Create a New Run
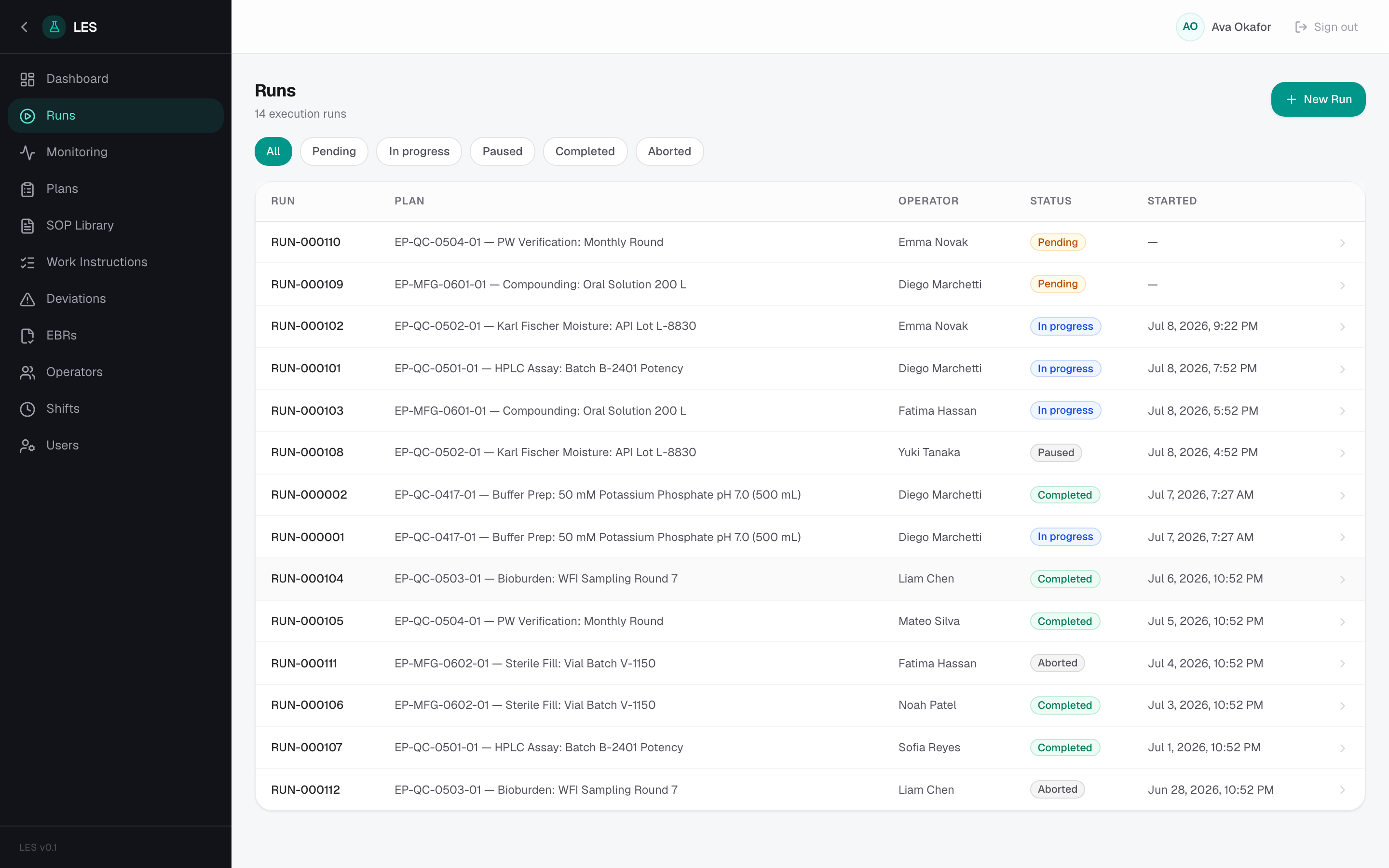1389x868 pixels. click(1318, 99)
